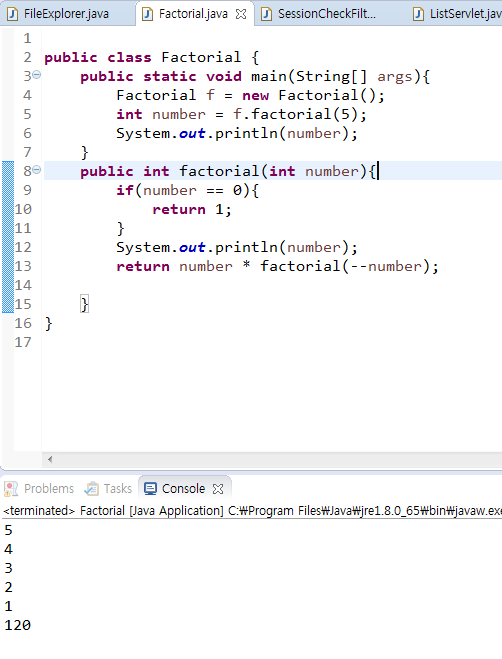Click console output line 5
This screenshot has width=502, height=659.
pos(8,530)
